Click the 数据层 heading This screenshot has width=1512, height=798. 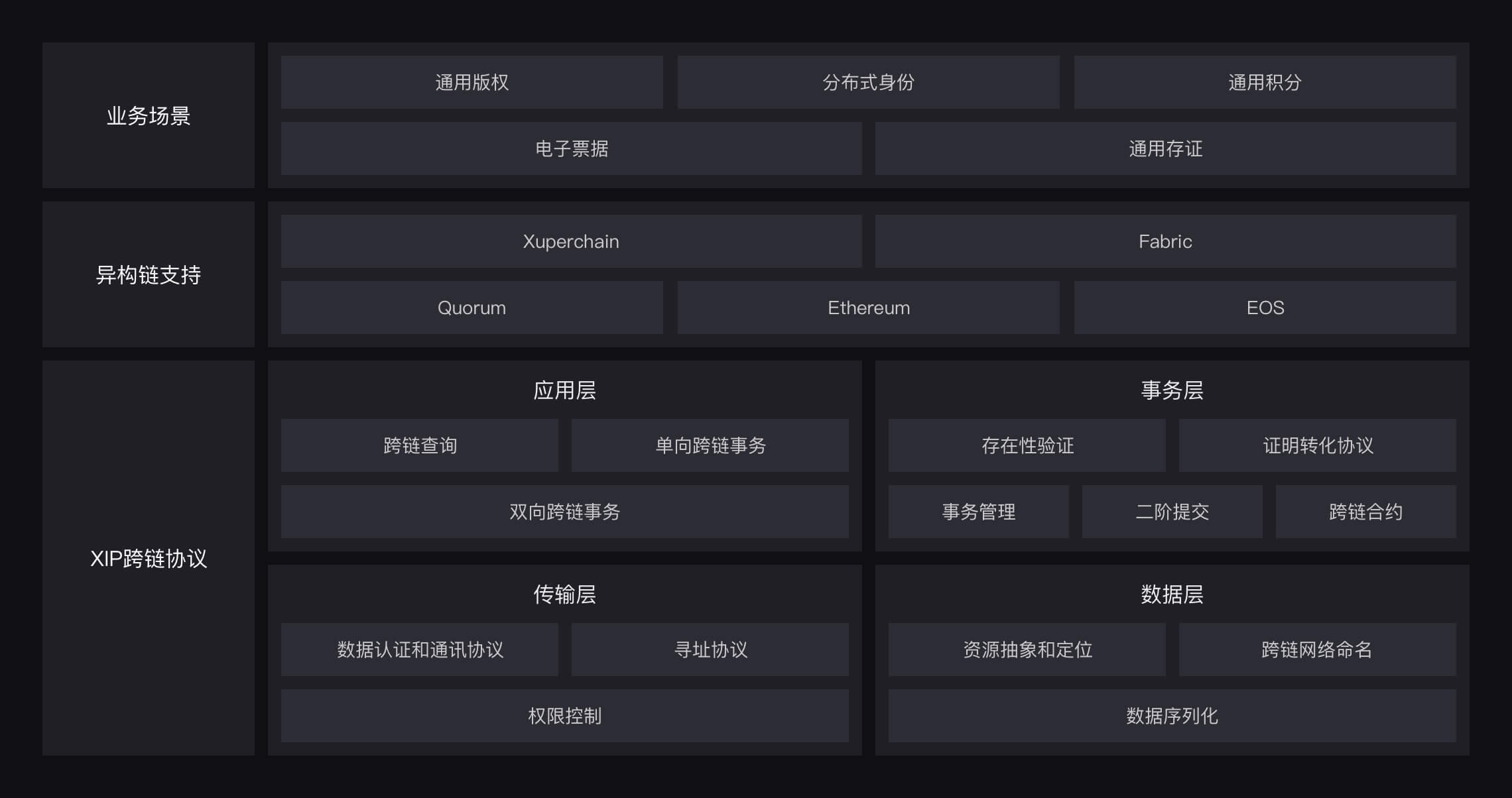click(x=1172, y=595)
